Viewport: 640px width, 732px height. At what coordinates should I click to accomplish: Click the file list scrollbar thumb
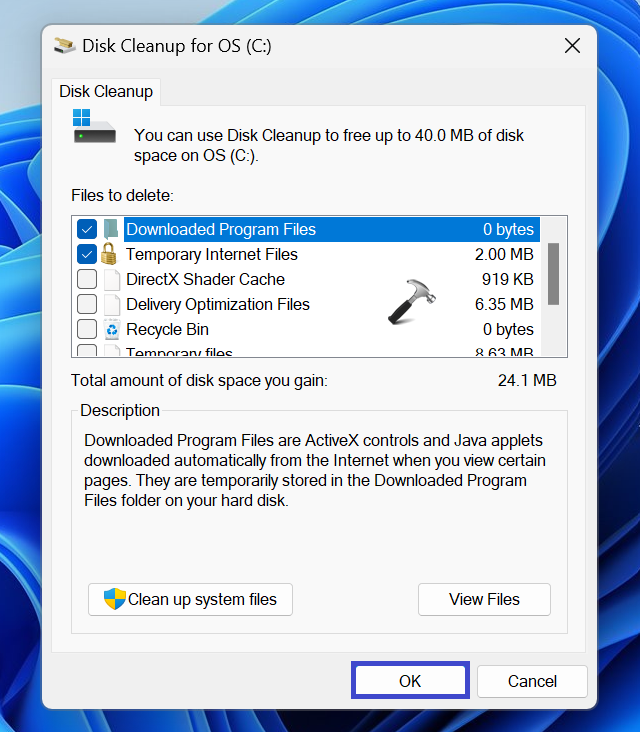tap(553, 274)
